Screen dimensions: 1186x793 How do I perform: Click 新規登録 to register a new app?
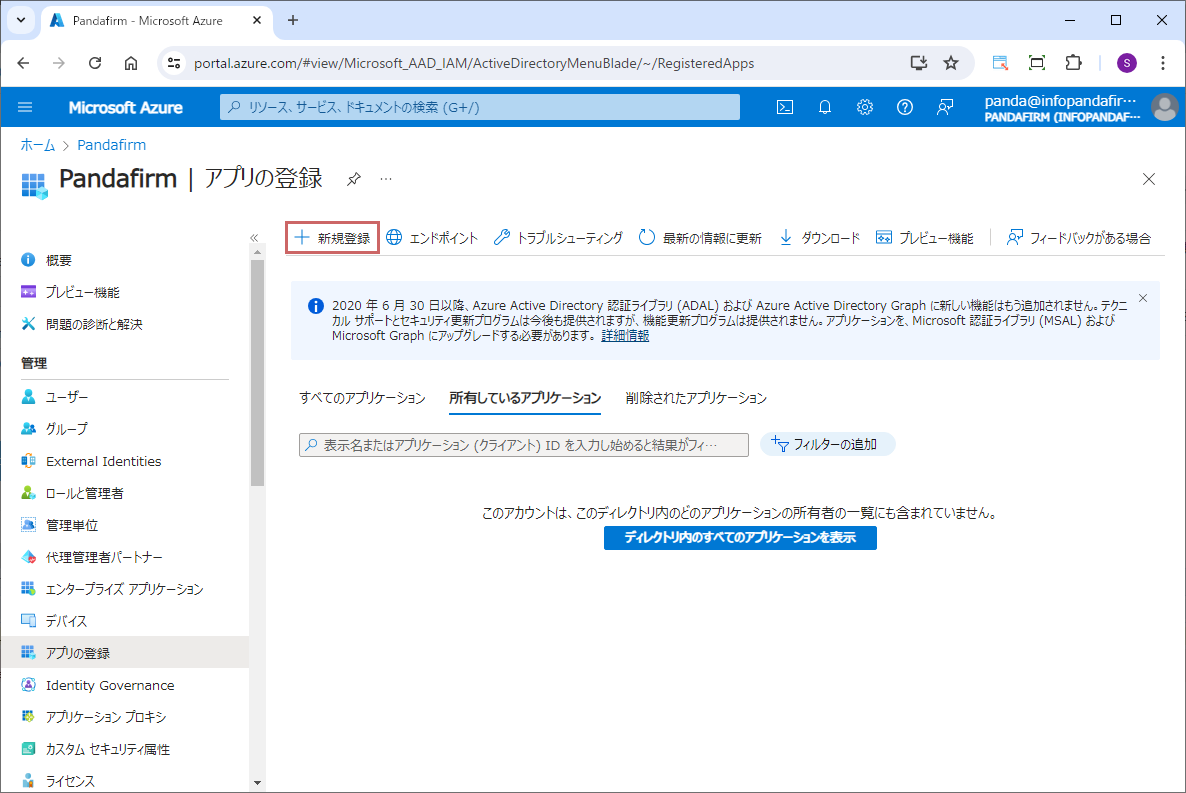(332, 238)
